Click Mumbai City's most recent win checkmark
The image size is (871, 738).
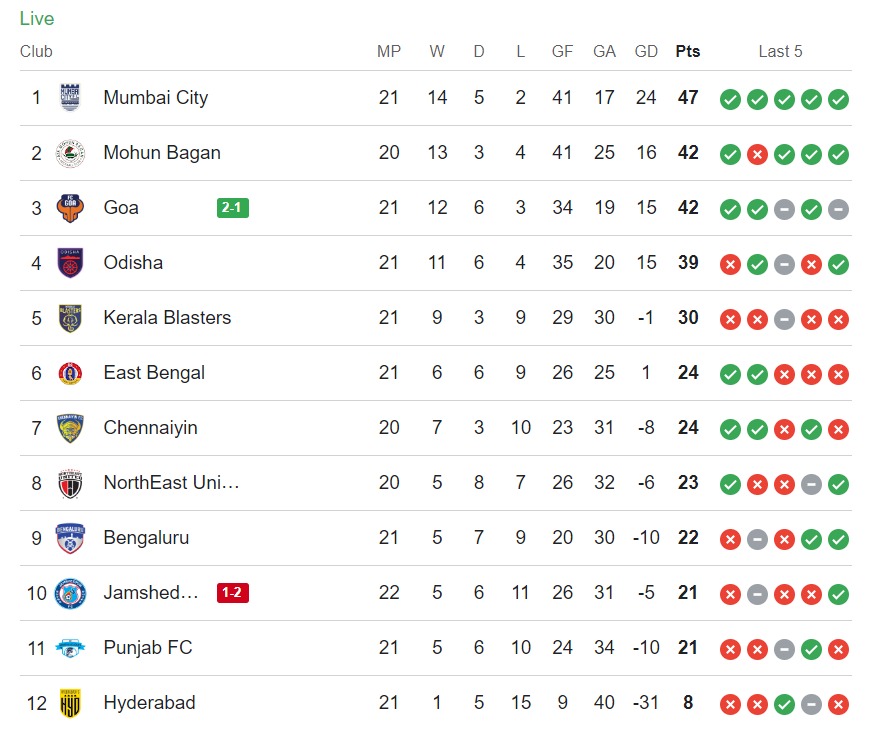coord(839,99)
